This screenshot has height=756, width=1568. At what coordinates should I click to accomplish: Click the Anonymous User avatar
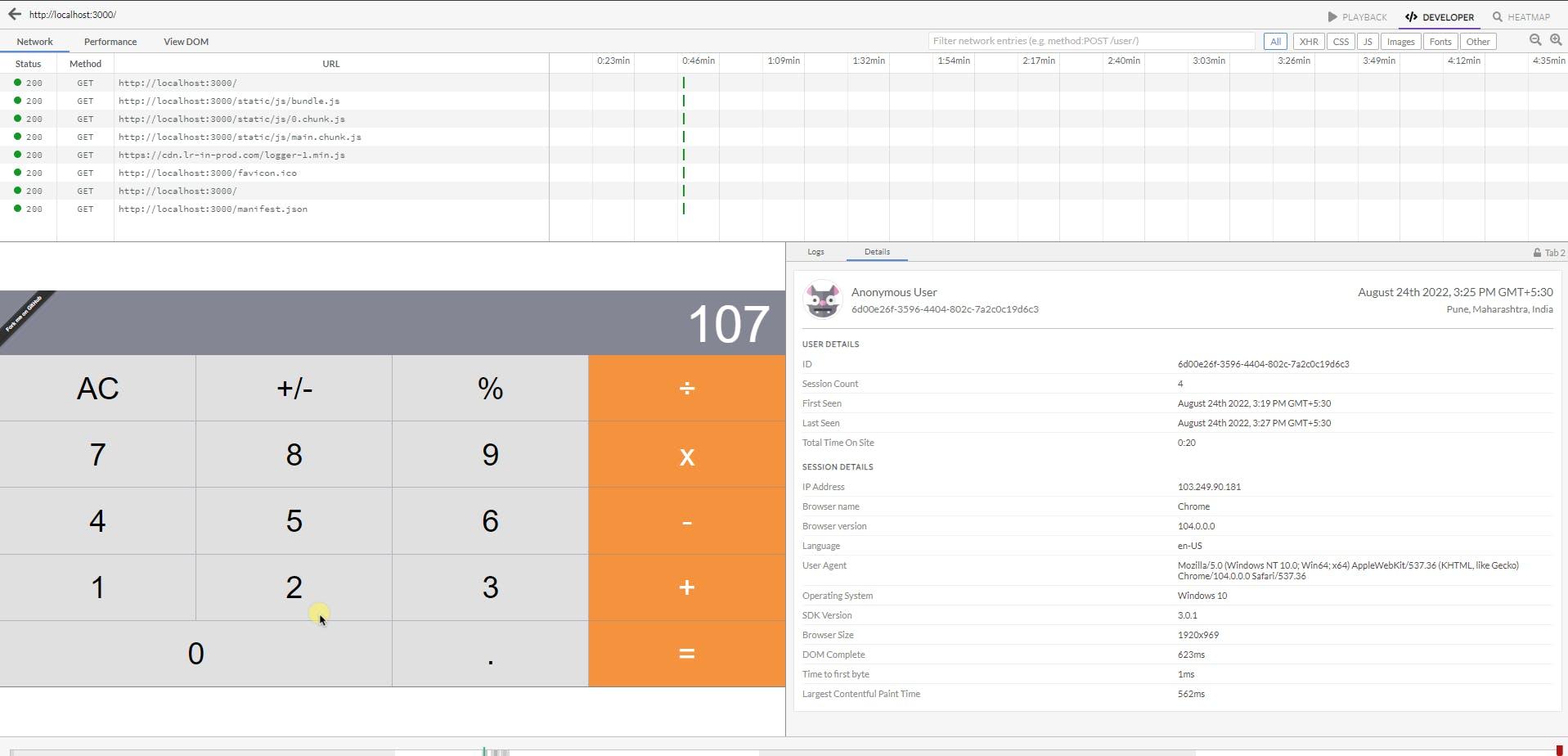[822, 299]
